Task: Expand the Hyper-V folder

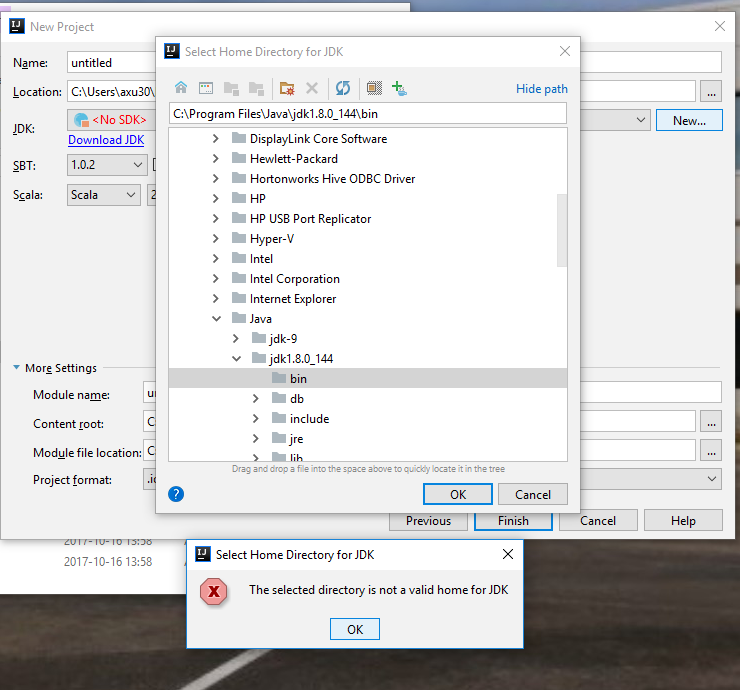Action: 216,239
